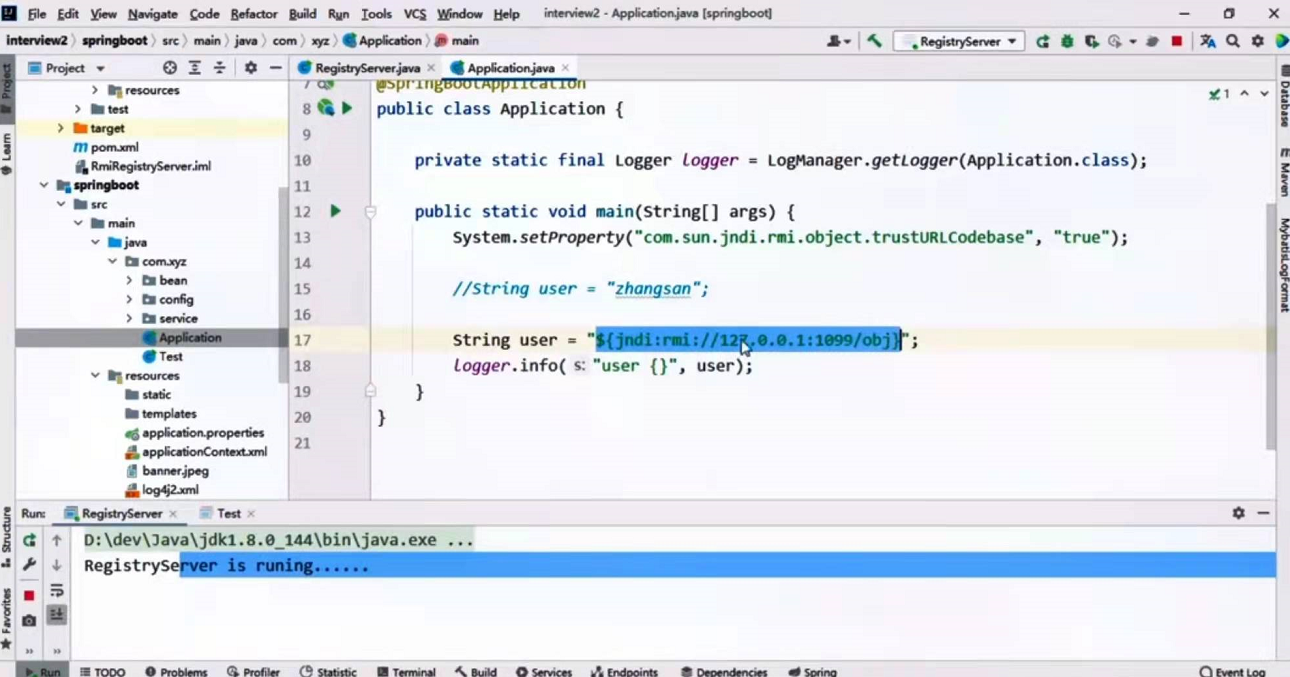Toggle scroll to end in Run console
The width and height of the screenshot is (1290, 677).
[x=57, y=615]
